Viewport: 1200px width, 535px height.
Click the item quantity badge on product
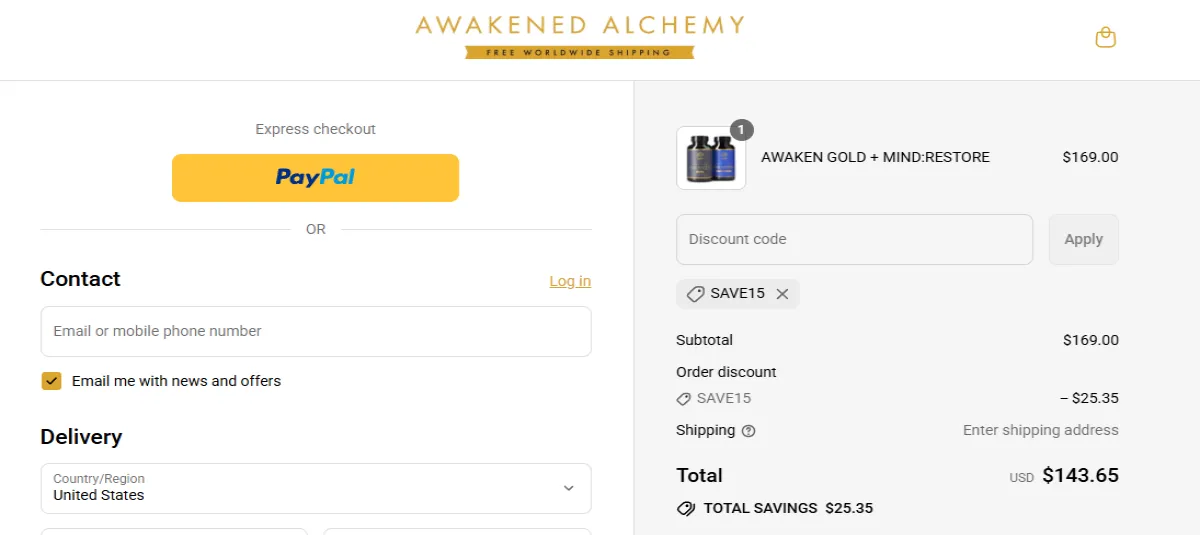pyautogui.click(x=741, y=130)
